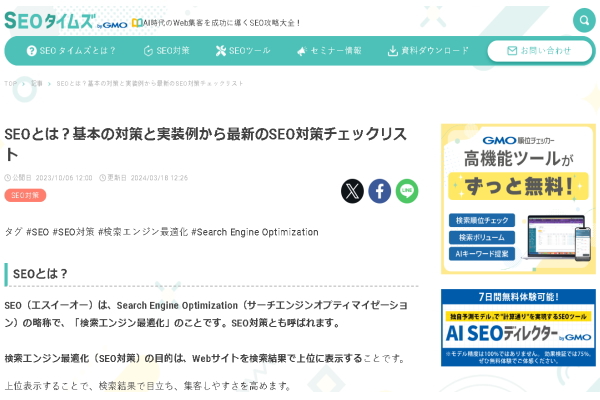Go to TOP breadcrumb link

tap(10, 83)
